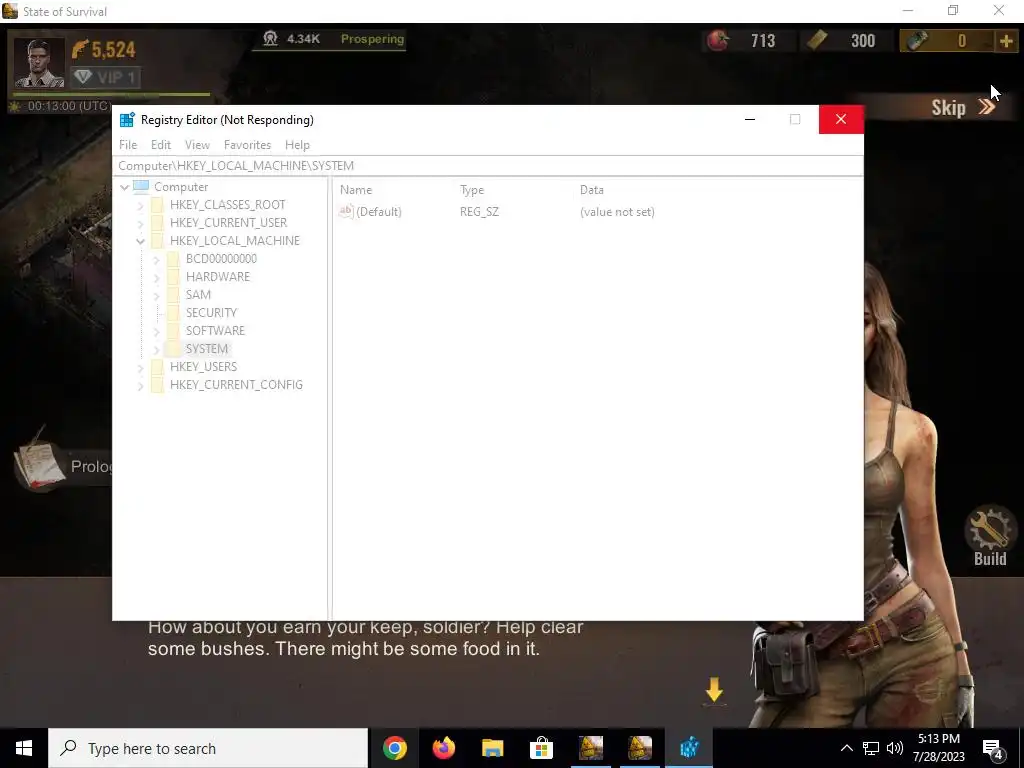Expand the SAM key
The image size is (1024, 768).
pos(156,295)
